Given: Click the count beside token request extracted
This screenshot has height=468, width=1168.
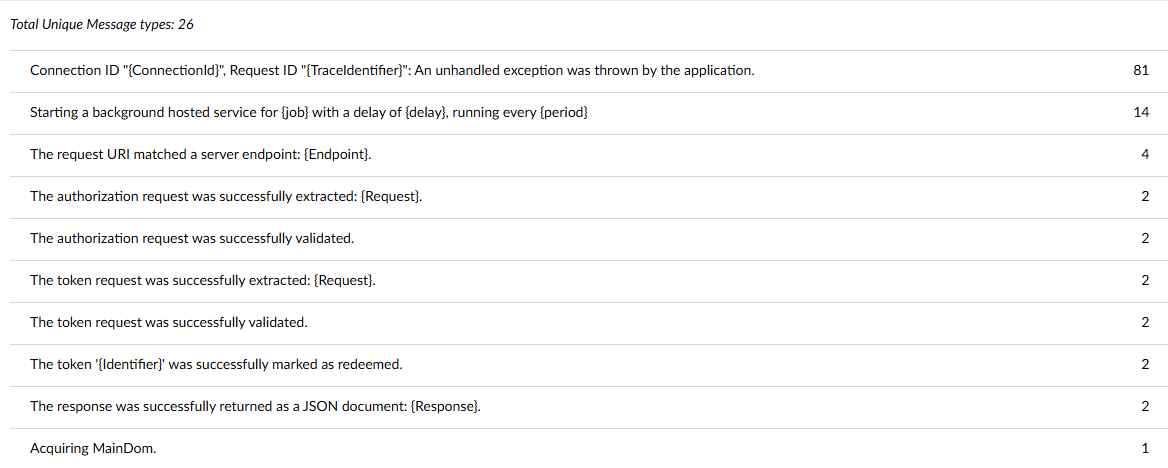Looking at the screenshot, I should pyautogui.click(x=1145, y=281).
